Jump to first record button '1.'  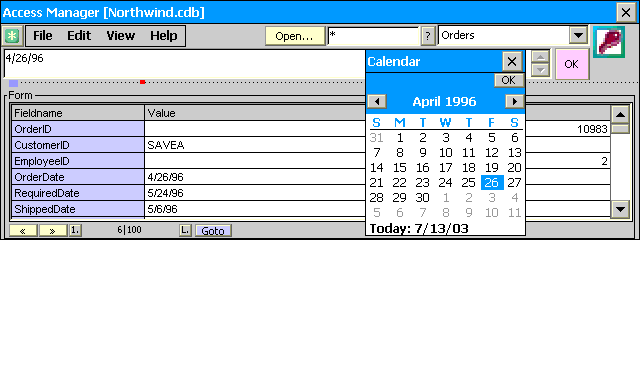[x=75, y=230]
